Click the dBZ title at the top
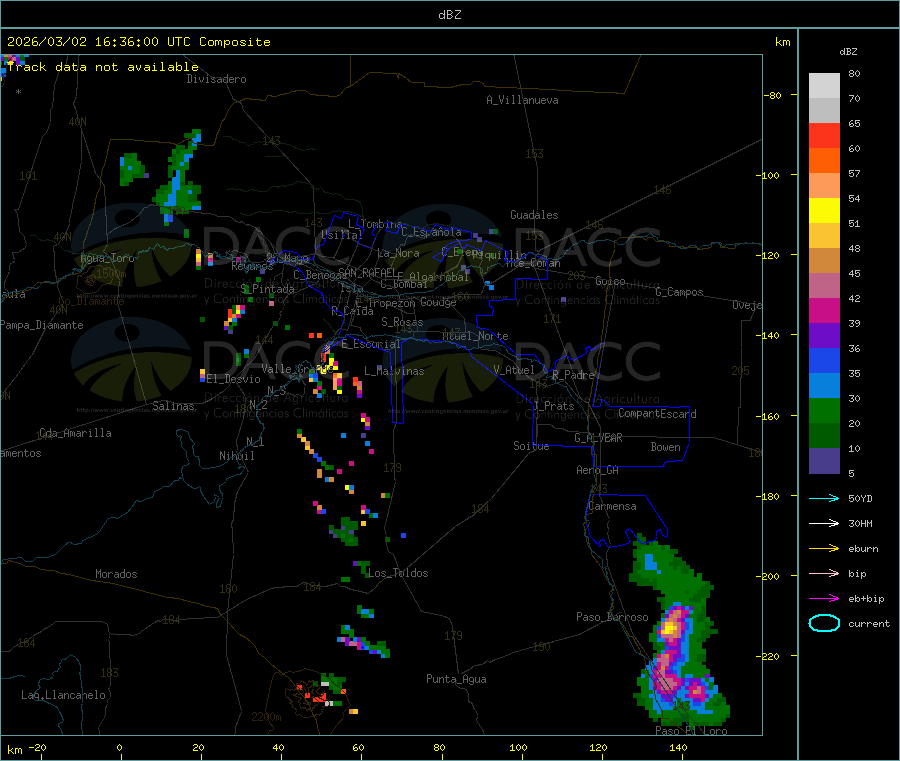This screenshot has height=761, width=900. (449, 15)
